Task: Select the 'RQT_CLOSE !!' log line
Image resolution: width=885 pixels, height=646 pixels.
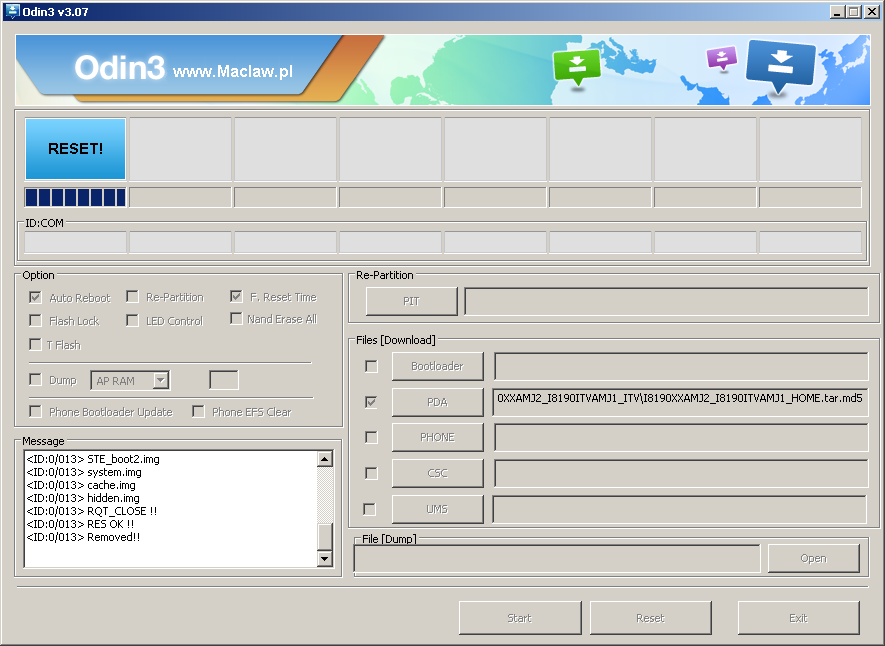Action: [x=91, y=511]
